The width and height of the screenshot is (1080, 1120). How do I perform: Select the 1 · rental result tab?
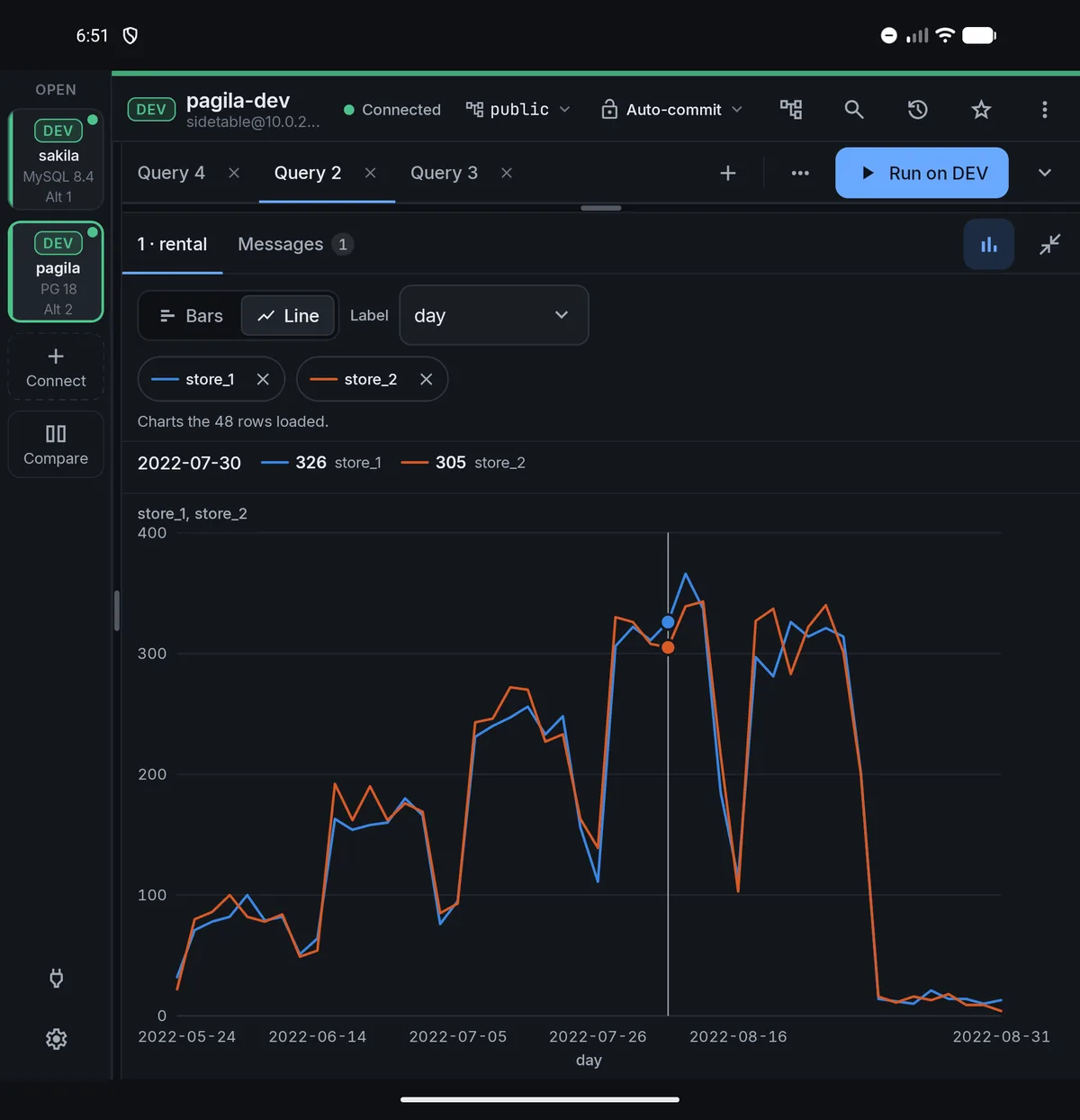[x=172, y=244]
